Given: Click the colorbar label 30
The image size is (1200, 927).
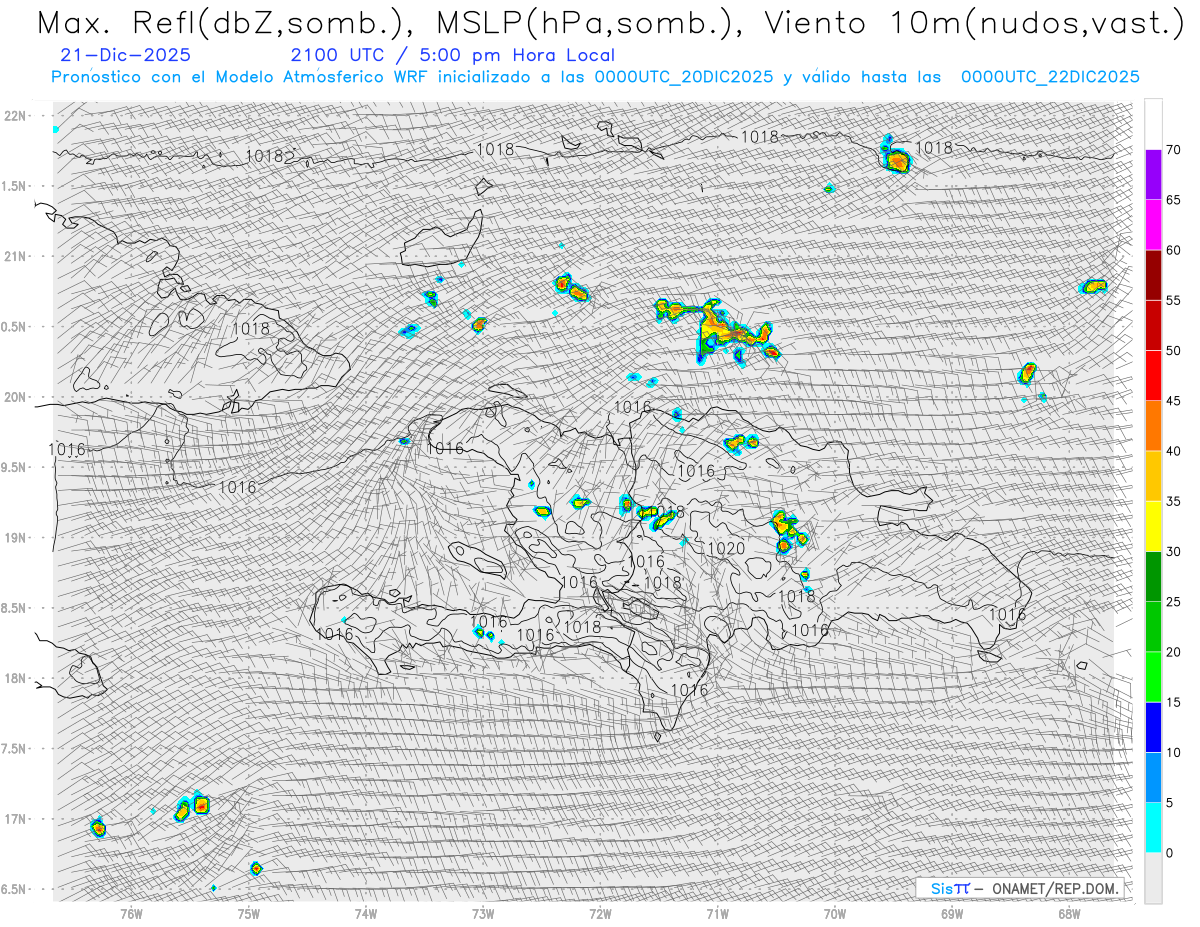Looking at the screenshot, I should (1173, 552).
